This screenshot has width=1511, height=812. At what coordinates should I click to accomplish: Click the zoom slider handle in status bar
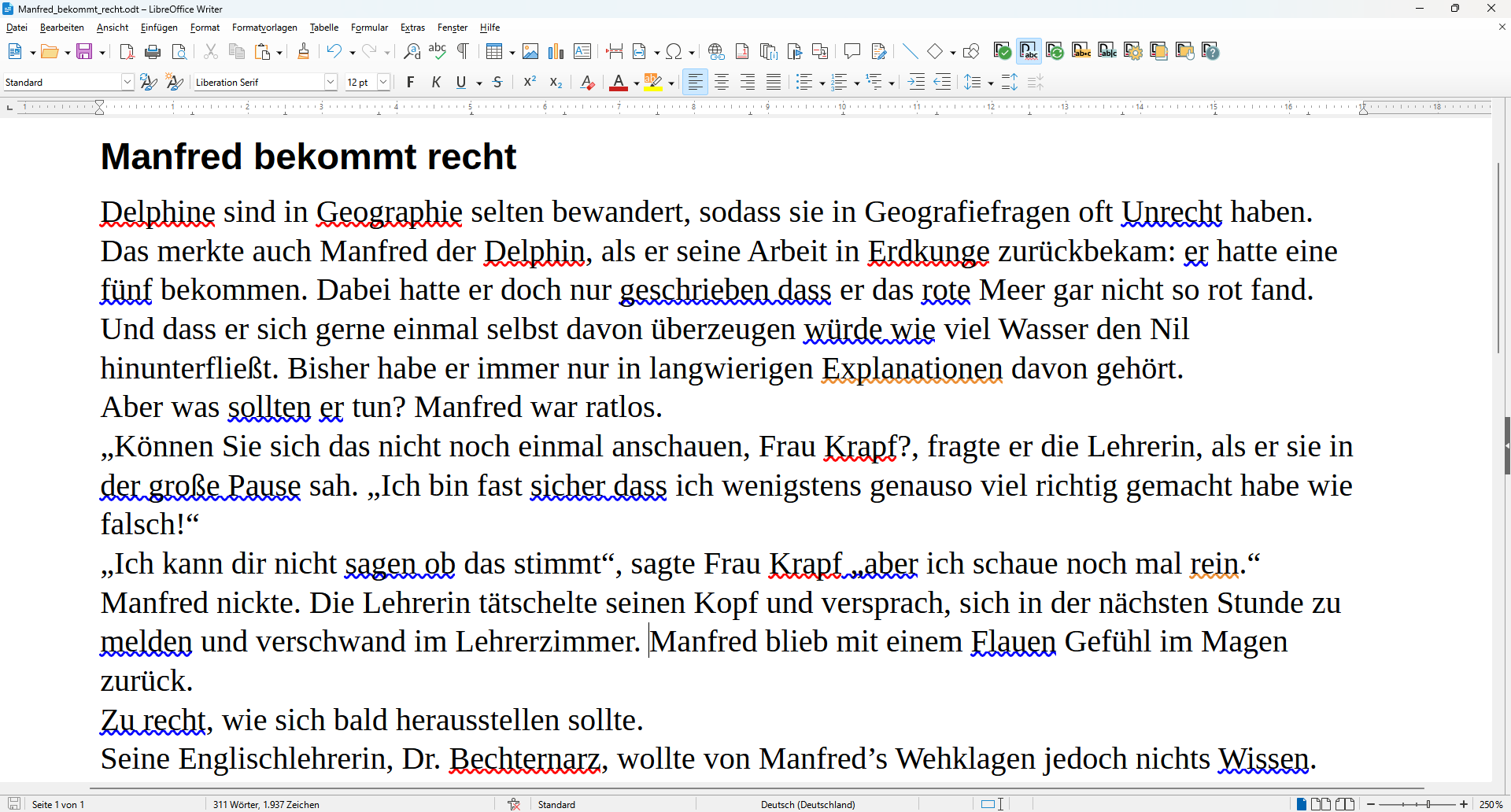(x=1428, y=804)
